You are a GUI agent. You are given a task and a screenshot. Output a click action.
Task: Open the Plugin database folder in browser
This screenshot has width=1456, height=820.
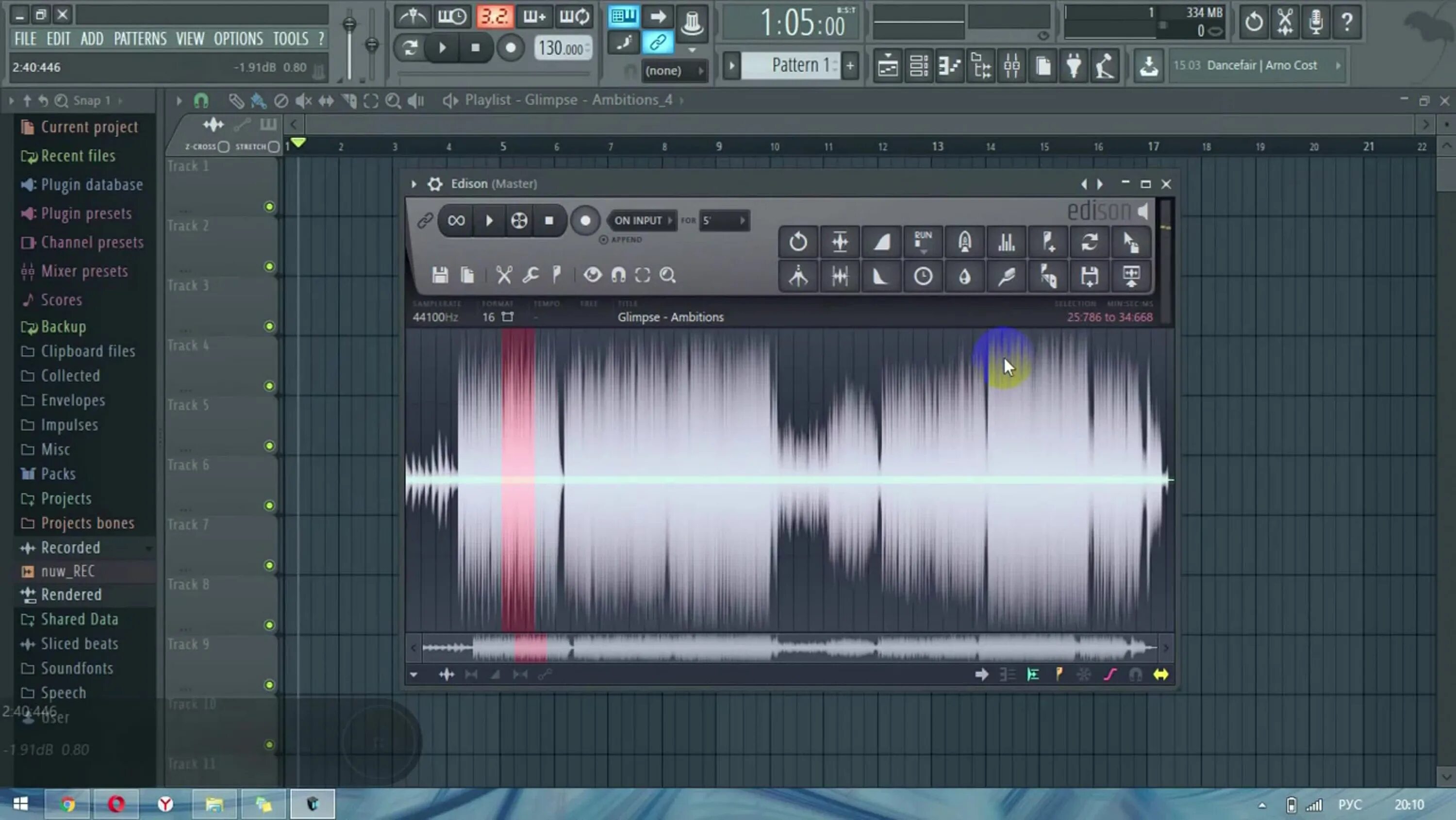(91, 185)
